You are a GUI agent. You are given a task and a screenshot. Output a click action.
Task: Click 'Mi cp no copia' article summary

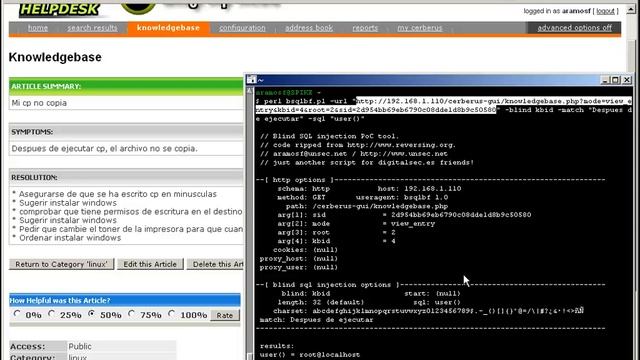click(x=39, y=103)
